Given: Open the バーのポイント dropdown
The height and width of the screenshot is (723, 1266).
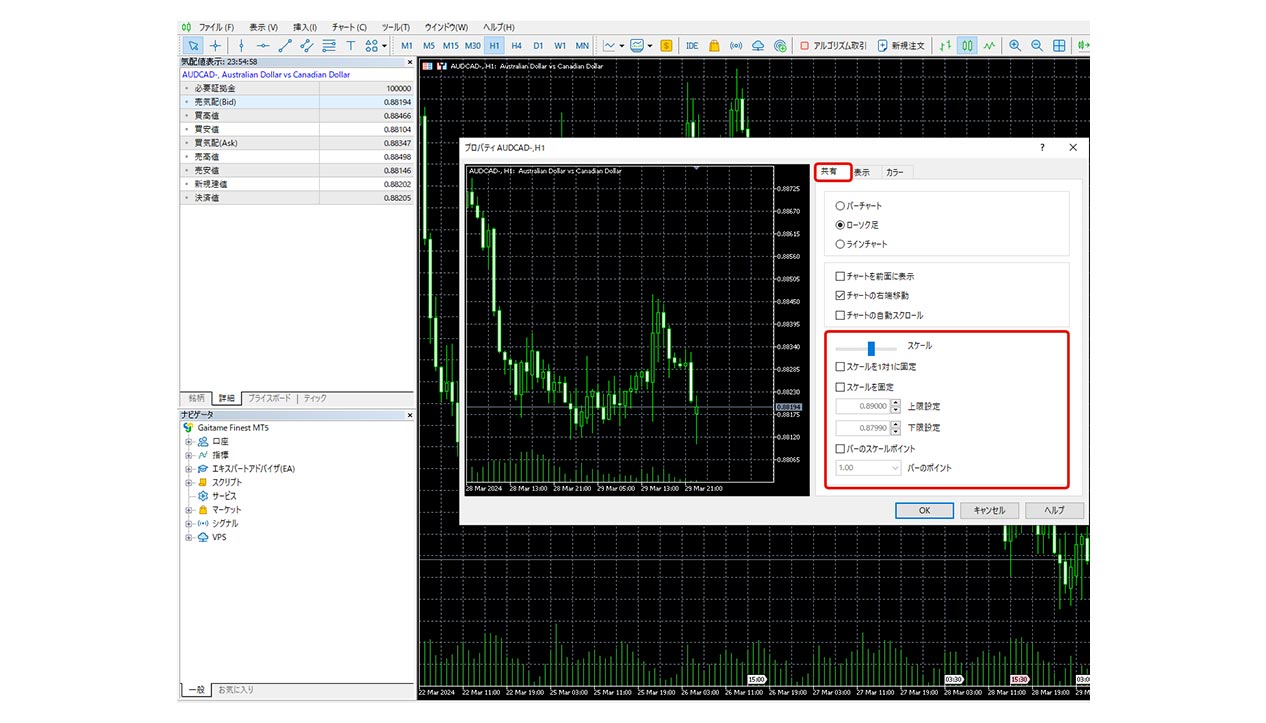Looking at the screenshot, I should click(868, 468).
